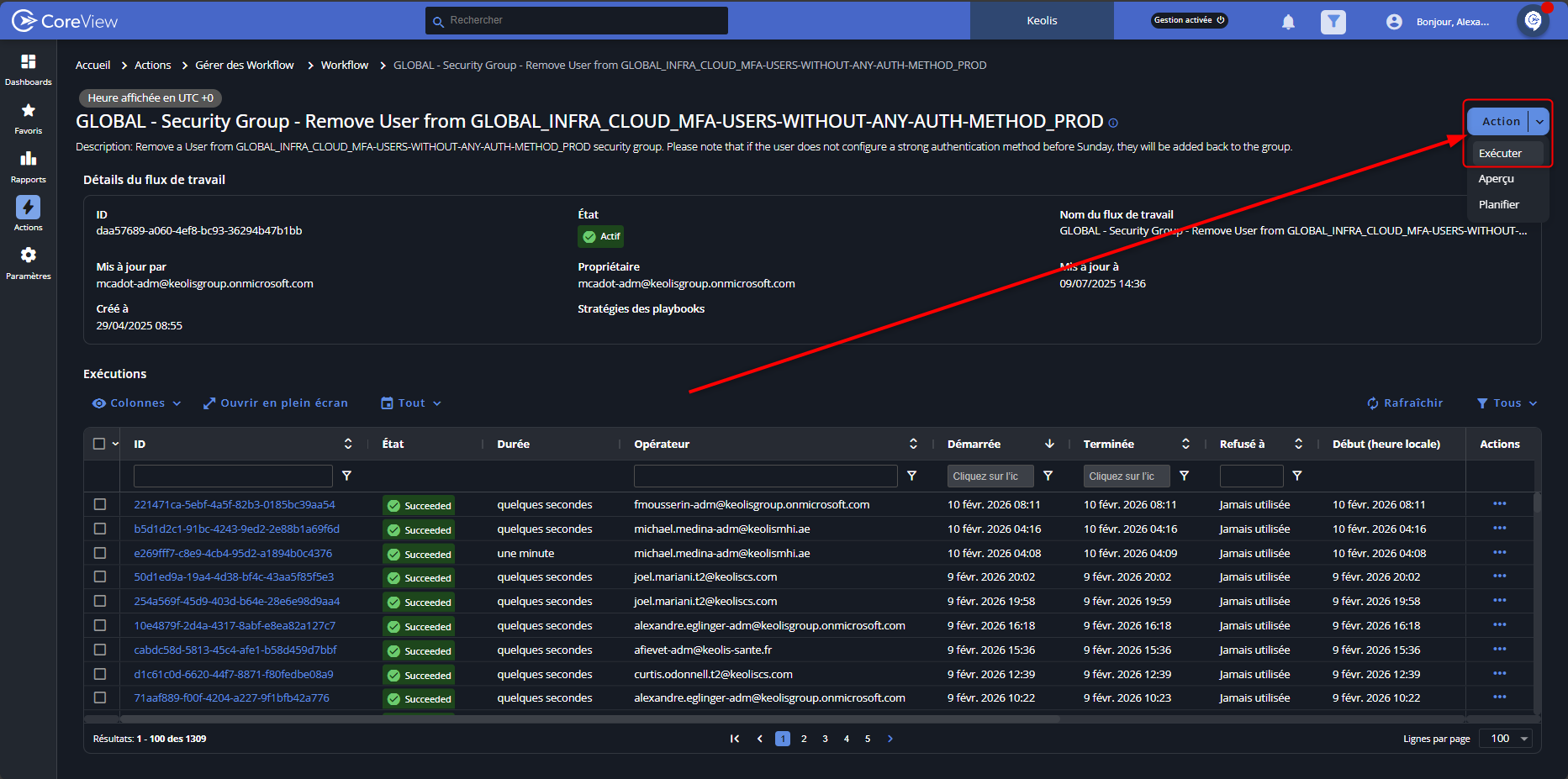Image resolution: width=1568 pixels, height=779 pixels.
Task: Click the filter funnel icon in header
Action: pyautogui.click(x=1333, y=22)
